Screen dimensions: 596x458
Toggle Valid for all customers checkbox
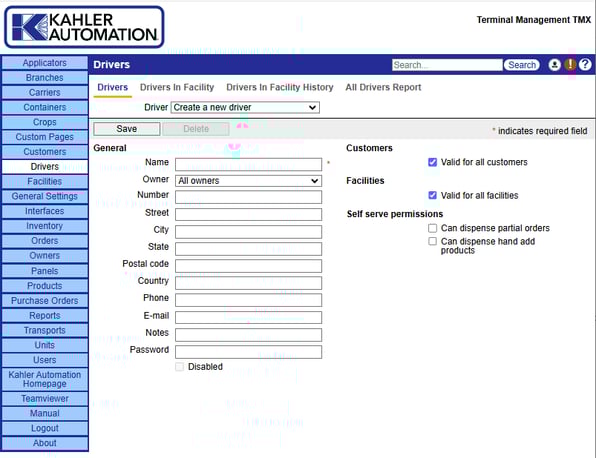pyautogui.click(x=432, y=162)
